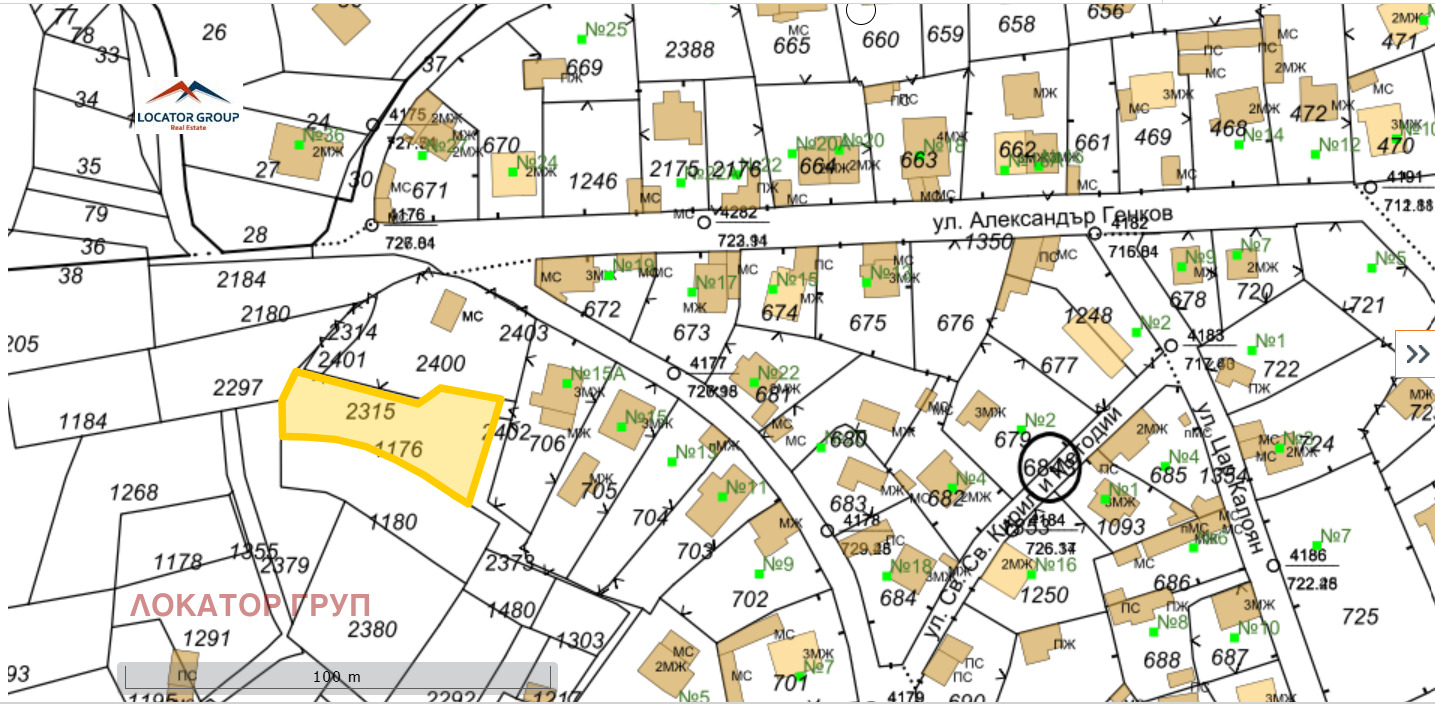The height and width of the screenshot is (706, 1435).
Task: Click the large black circle marker
Action: [x=1049, y=467]
